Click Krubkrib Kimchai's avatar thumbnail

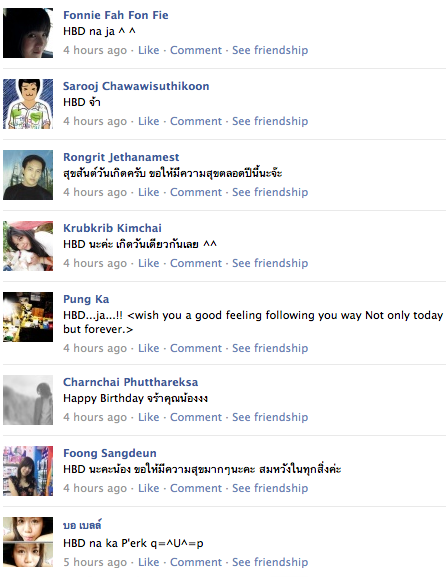[28, 246]
